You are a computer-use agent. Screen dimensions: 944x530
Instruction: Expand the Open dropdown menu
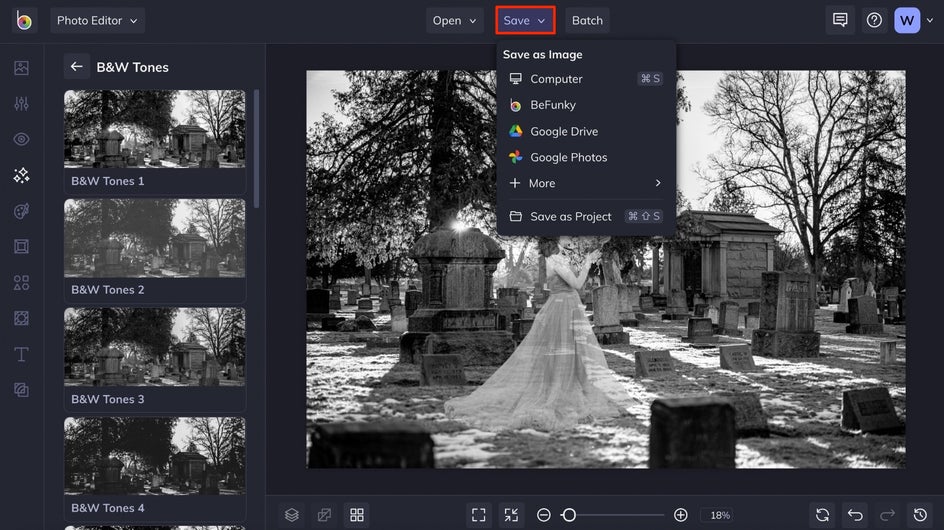pyautogui.click(x=455, y=20)
